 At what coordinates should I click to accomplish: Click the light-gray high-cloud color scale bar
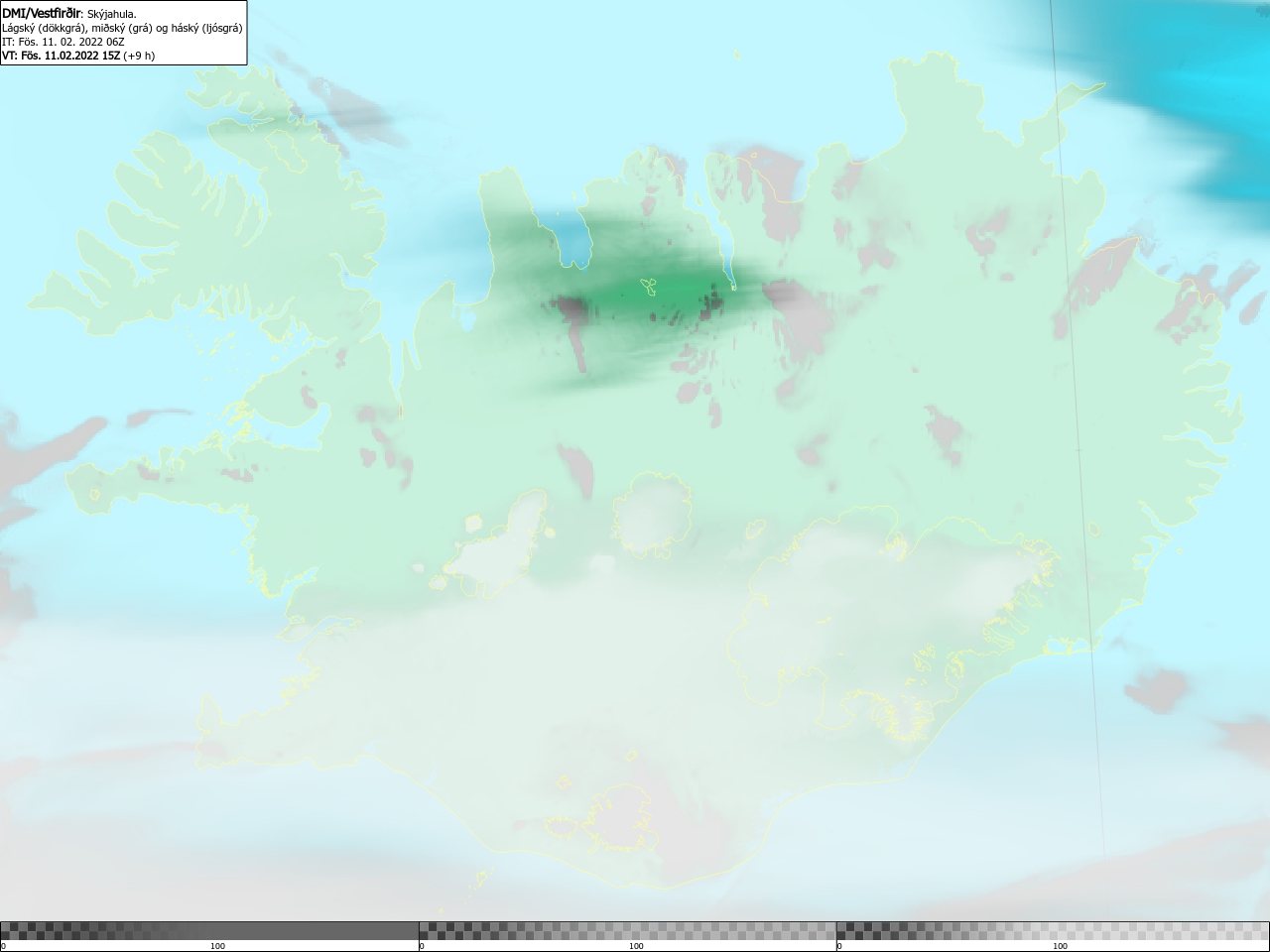[1053, 930]
